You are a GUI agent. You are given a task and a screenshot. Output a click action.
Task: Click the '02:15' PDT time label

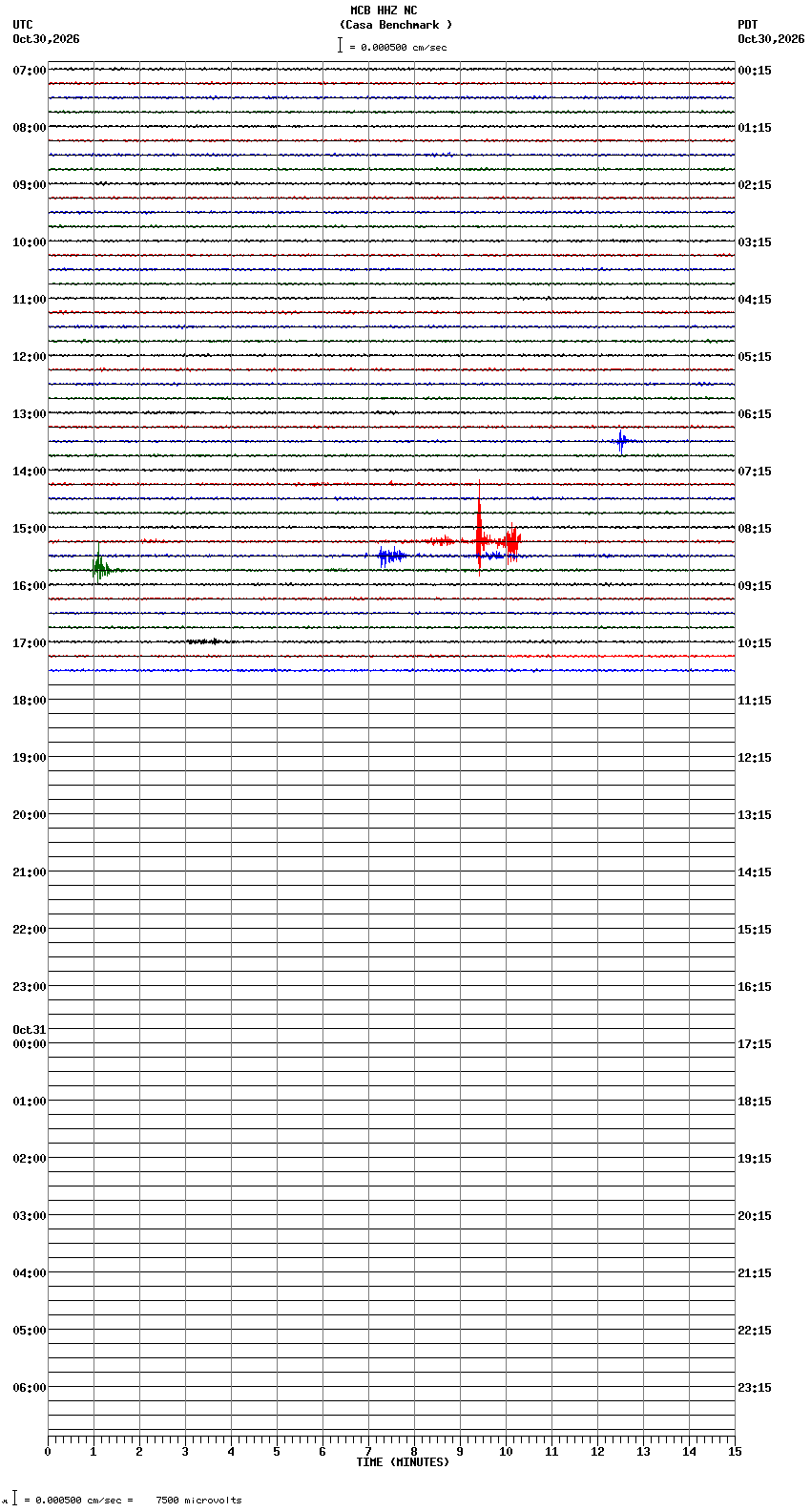[x=755, y=185]
